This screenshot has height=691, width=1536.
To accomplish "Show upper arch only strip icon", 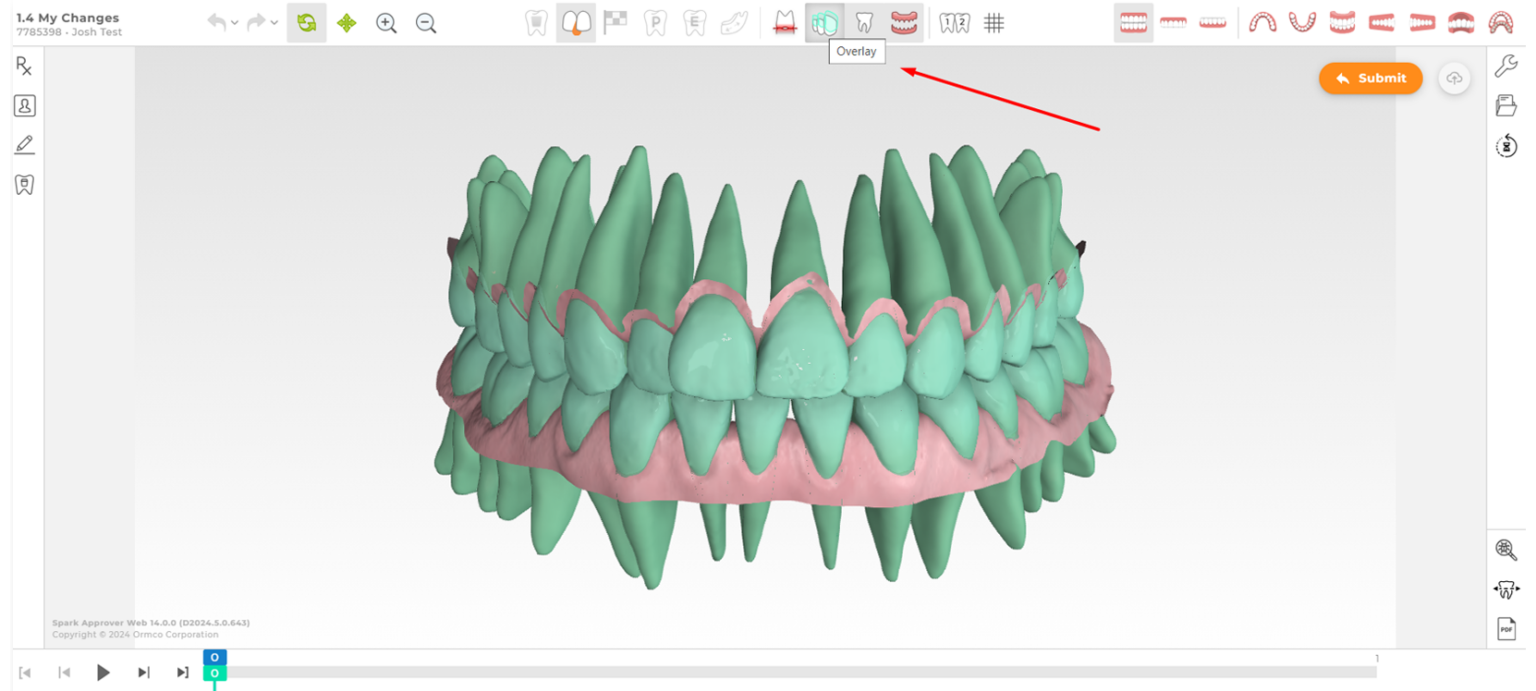I will click(1173, 22).
